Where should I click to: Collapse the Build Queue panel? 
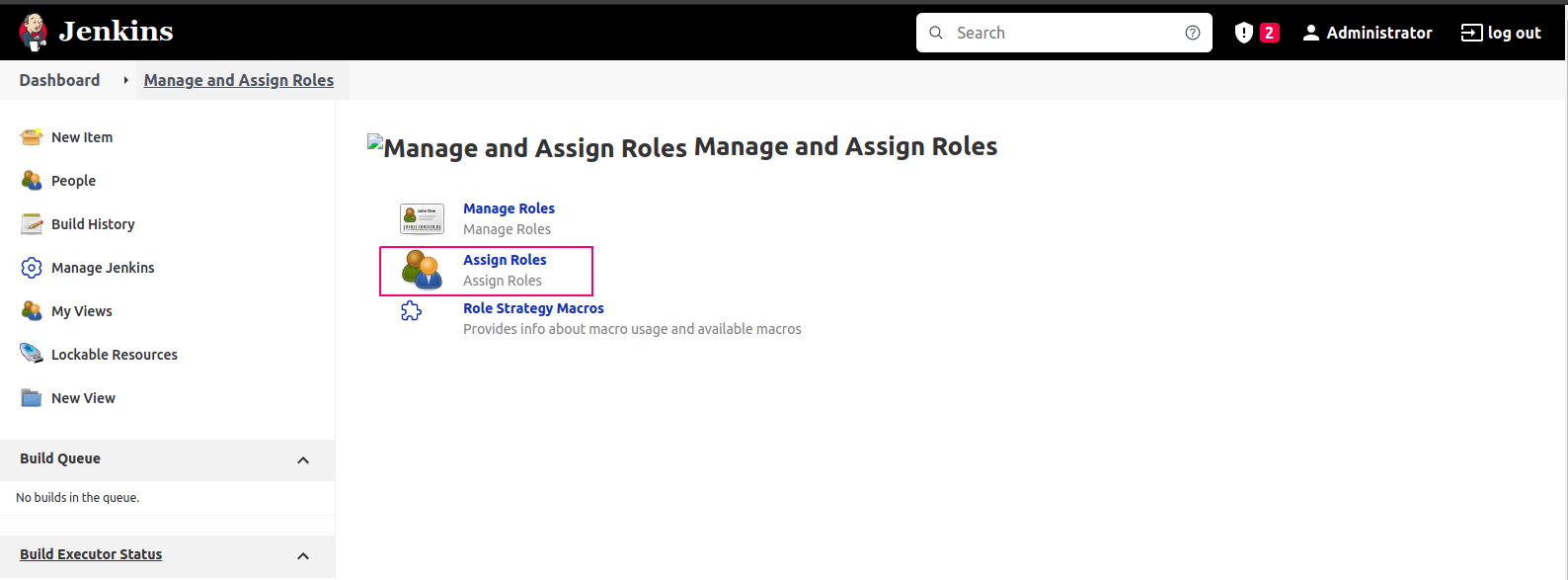[303, 459]
